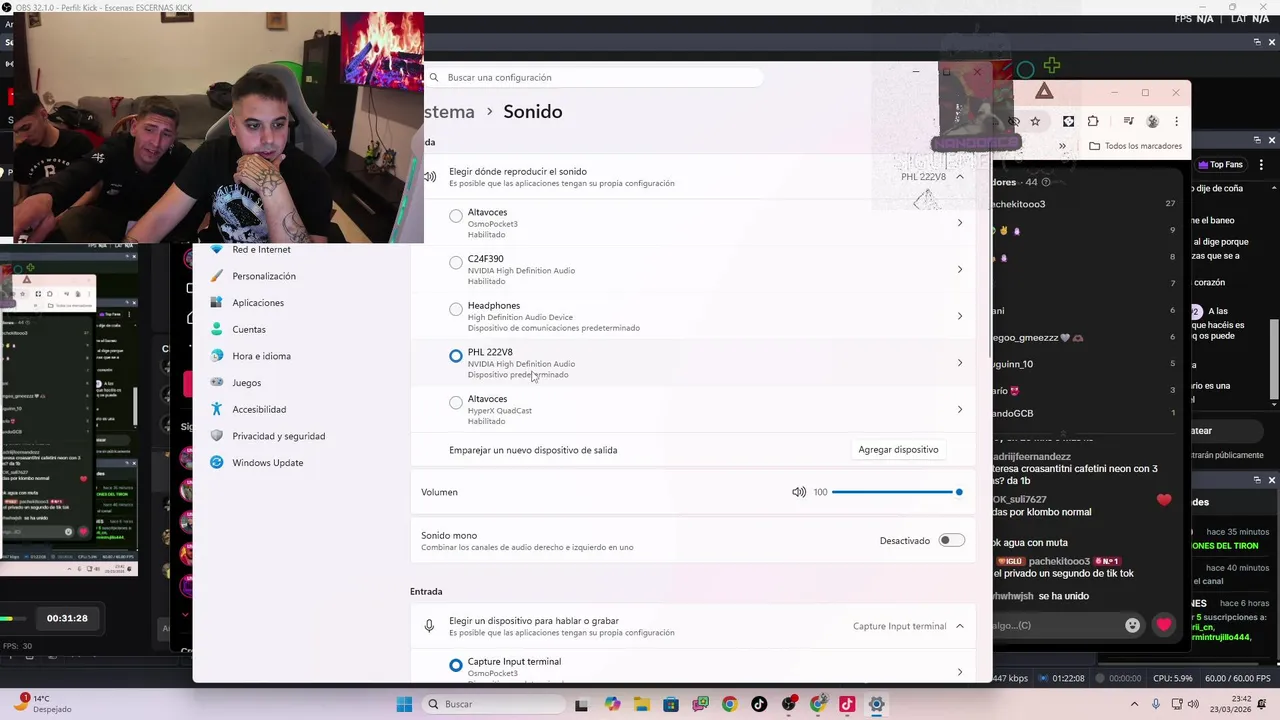Image resolution: width=1280 pixels, height=720 pixels.
Task: Mute output via Volumen speaker icon
Action: pyautogui.click(x=798, y=492)
